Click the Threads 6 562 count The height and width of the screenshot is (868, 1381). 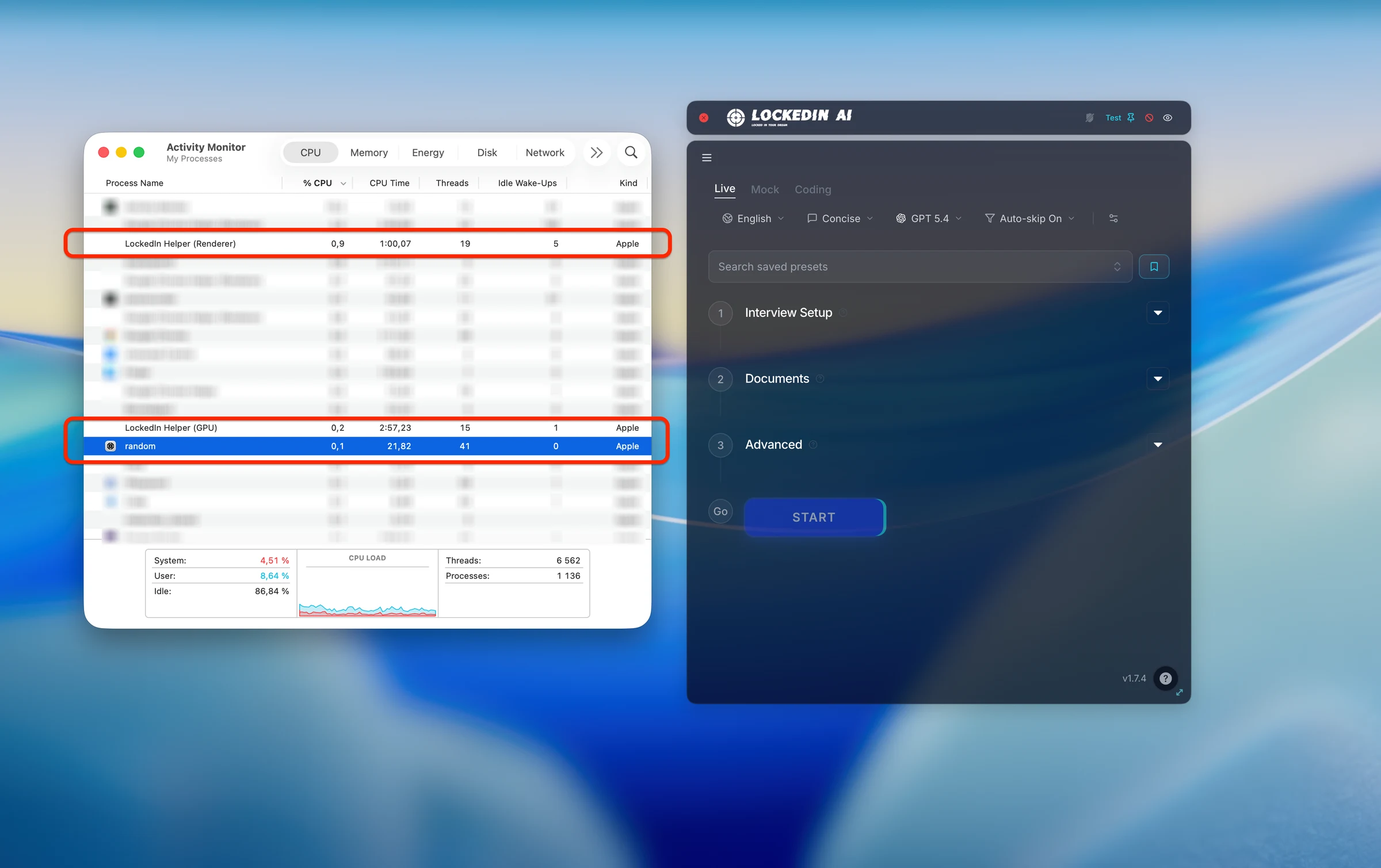point(568,560)
